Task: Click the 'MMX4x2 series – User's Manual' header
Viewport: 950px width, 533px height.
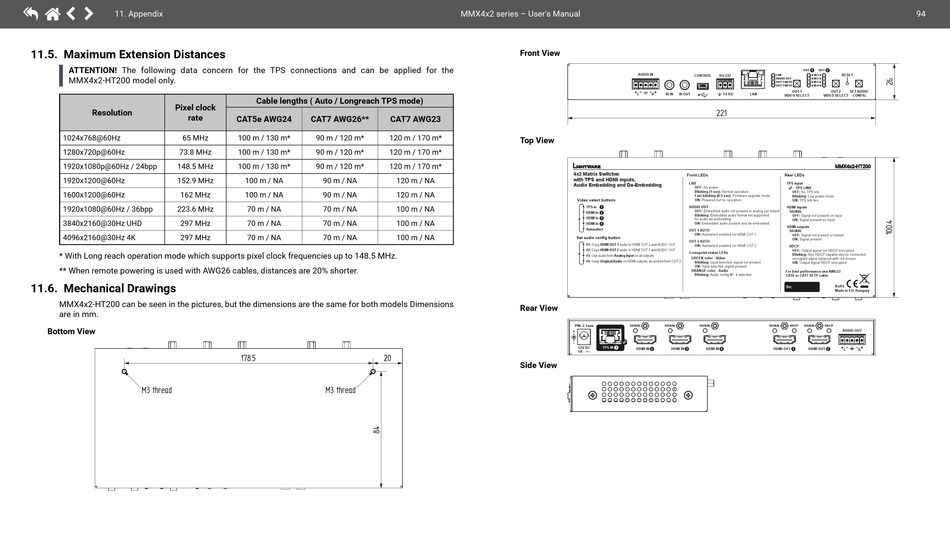Action: pos(520,14)
